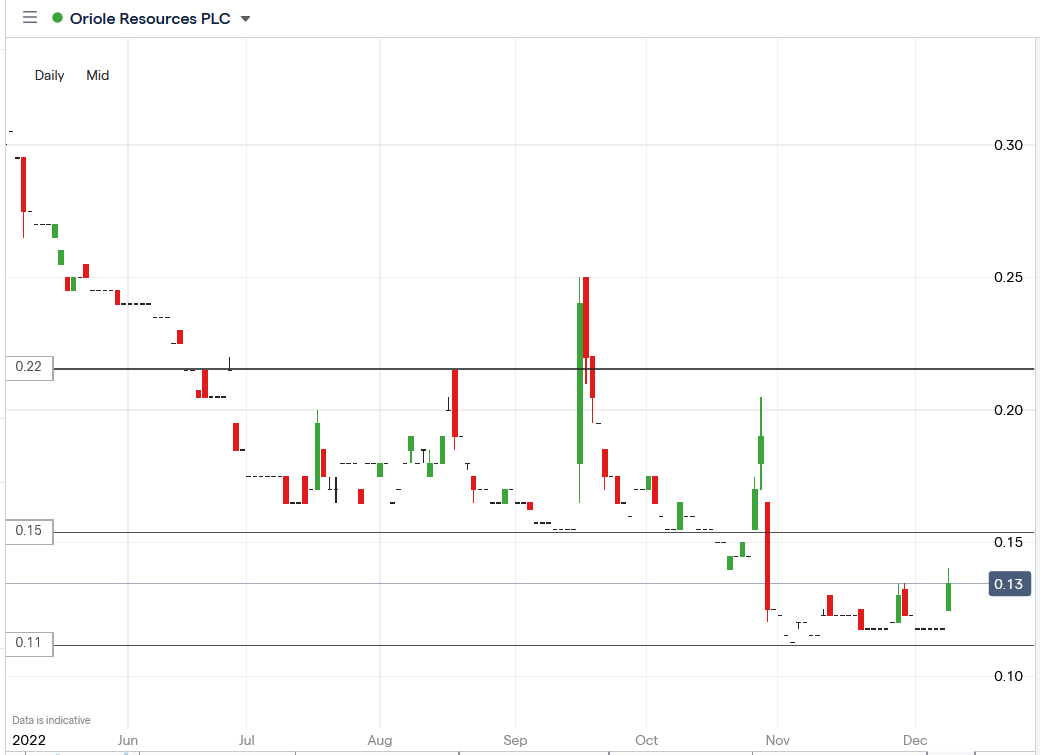1040x755 pixels.
Task: Open the hamburger menu icon
Action: click(30, 18)
